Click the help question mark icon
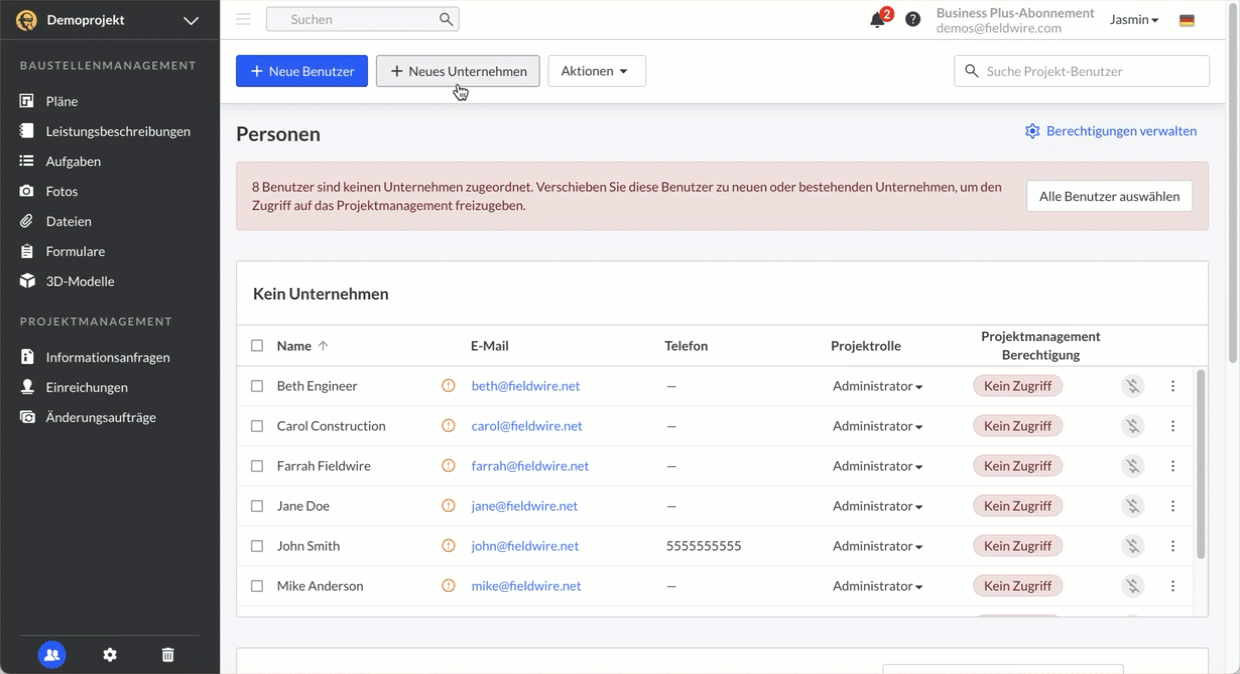Image resolution: width=1240 pixels, height=674 pixels. coord(913,19)
